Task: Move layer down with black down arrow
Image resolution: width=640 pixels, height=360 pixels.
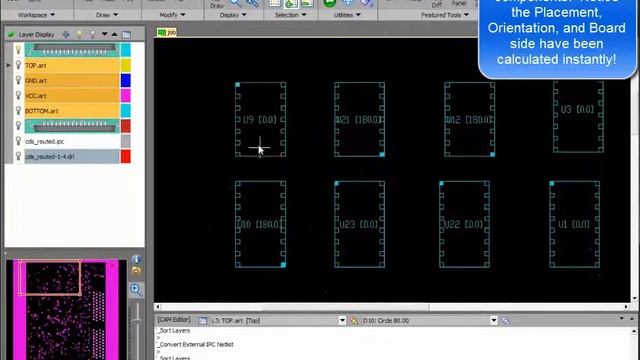Action: (x=104, y=35)
